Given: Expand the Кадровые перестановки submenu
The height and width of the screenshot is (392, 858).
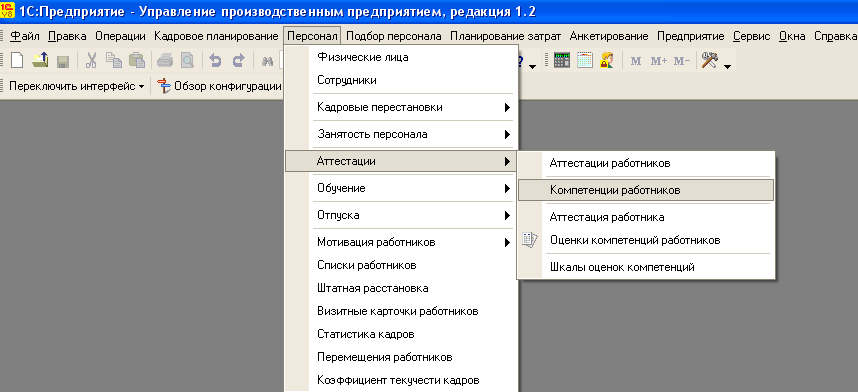Looking at the screenshot, I should (400, 107).
